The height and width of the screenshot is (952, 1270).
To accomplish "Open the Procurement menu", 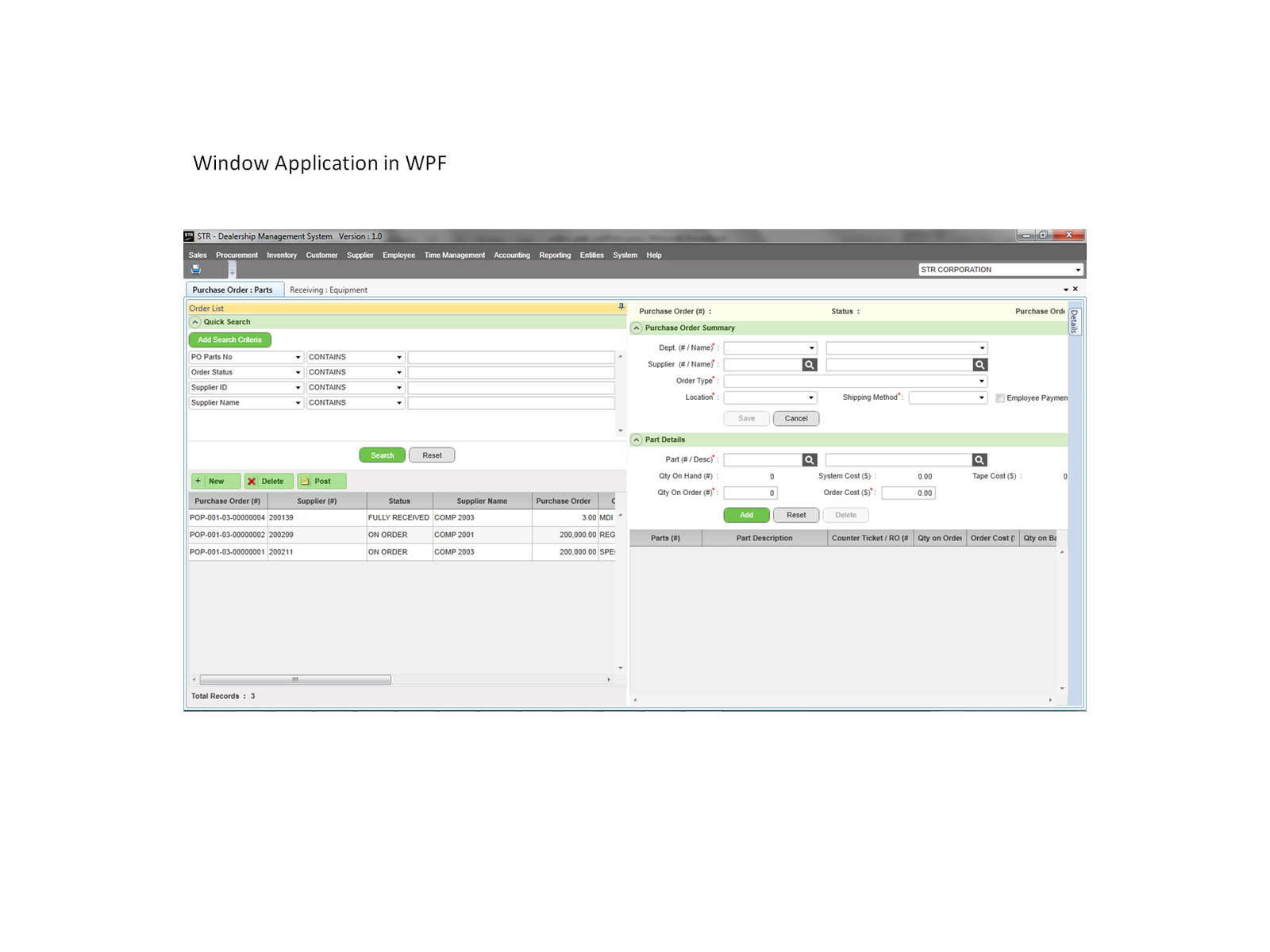I will point(237,255).
